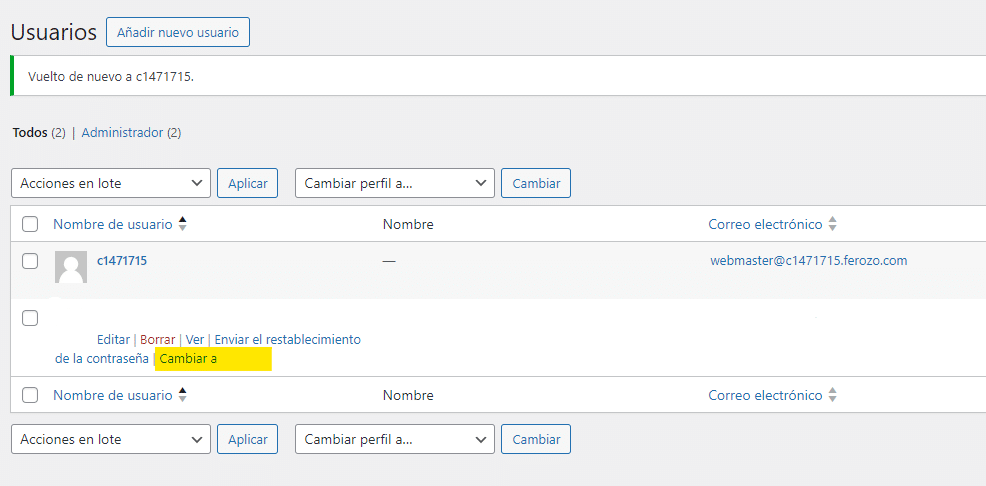Open the webmaster@c1471715.ferozo.com email link
This screenshot has width=986, height=486.
point(808,261)
